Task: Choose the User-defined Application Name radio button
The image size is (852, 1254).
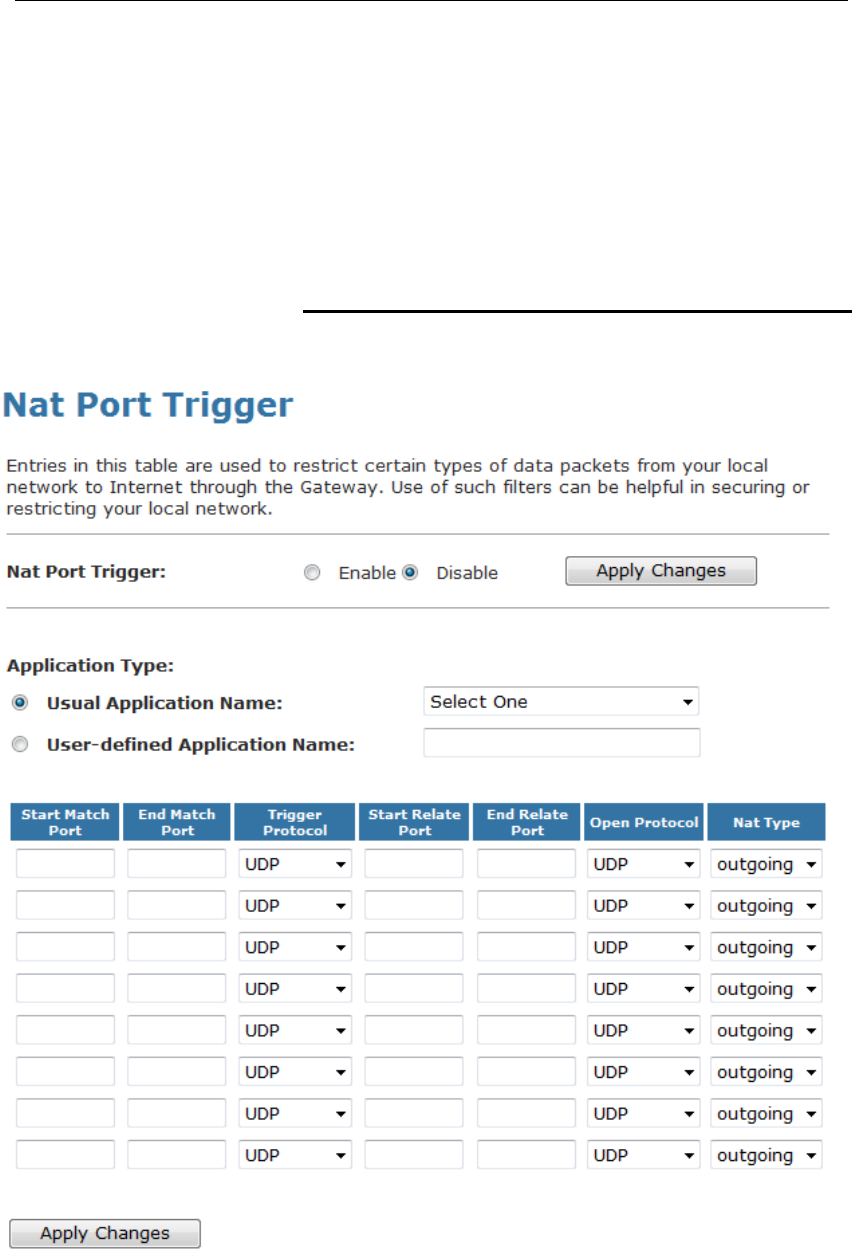Action: pos(21,744)
